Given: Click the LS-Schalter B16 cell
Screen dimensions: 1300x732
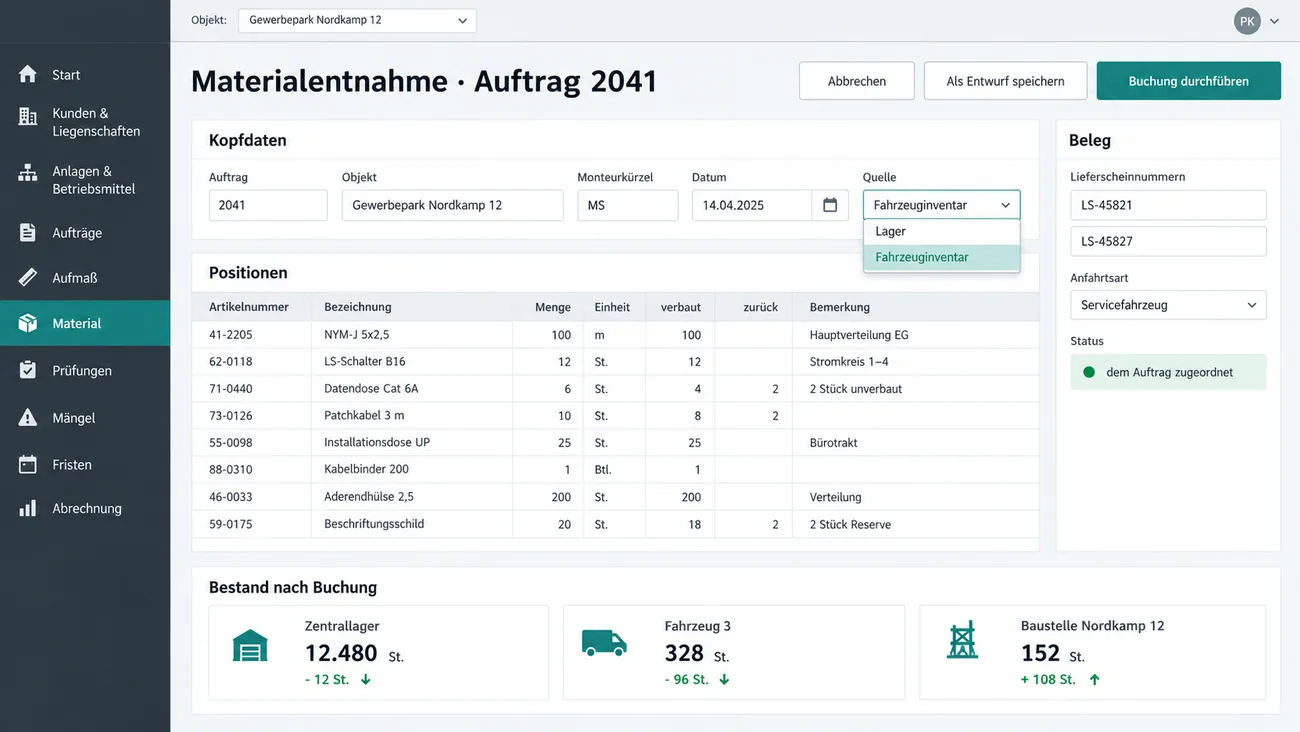Looking at the screenshot, I should coord(365,361).
